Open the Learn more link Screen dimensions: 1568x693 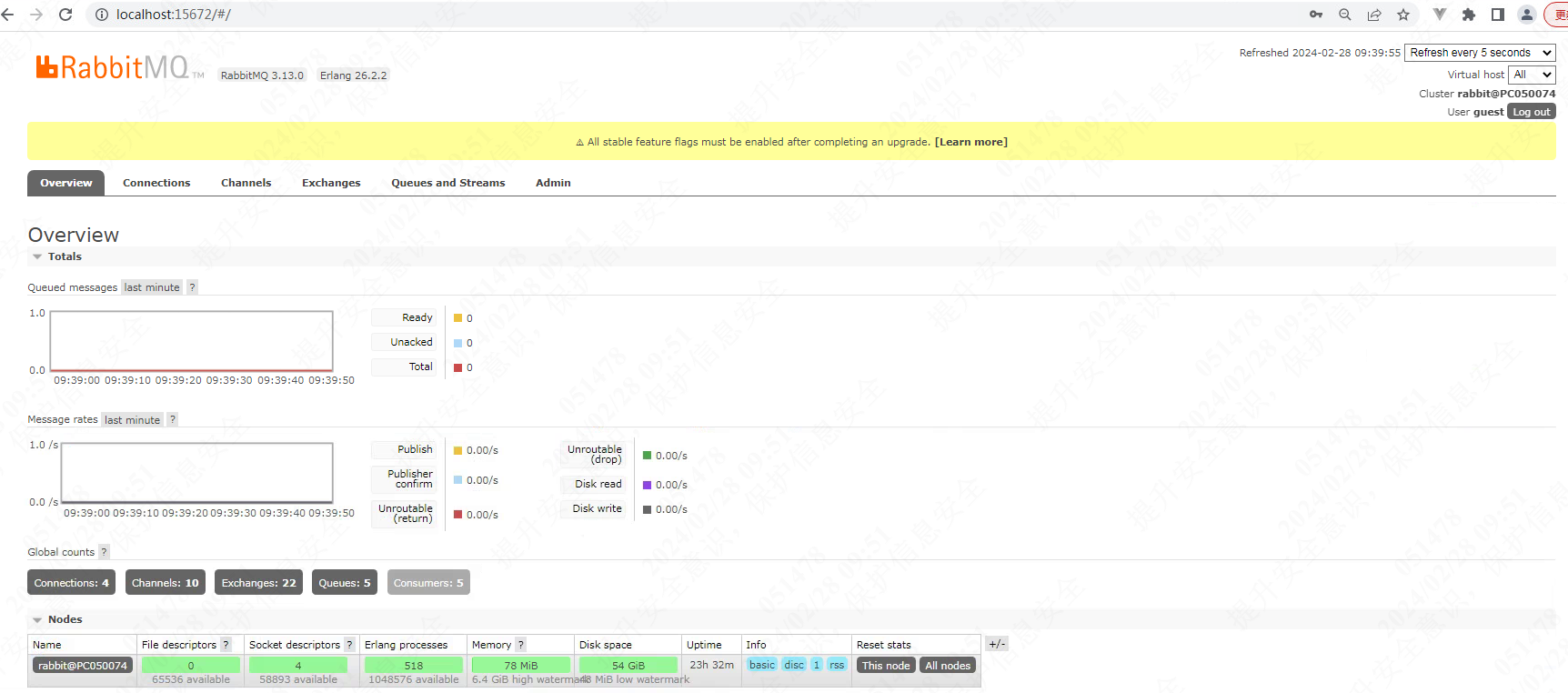coord(970,142)
